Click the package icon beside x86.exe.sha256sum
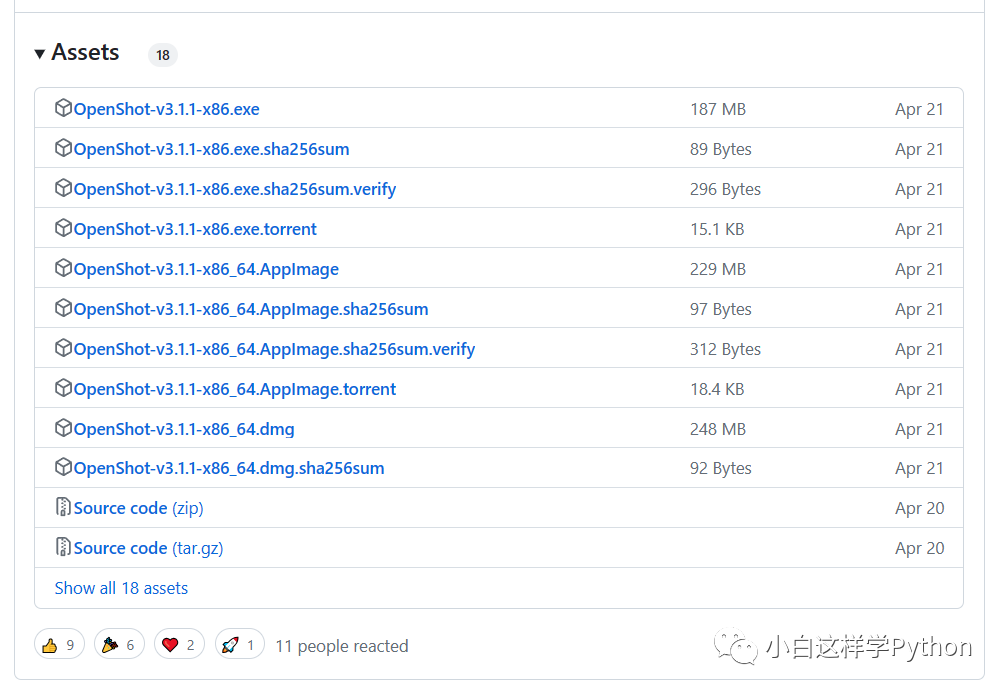 coord(63,147)
